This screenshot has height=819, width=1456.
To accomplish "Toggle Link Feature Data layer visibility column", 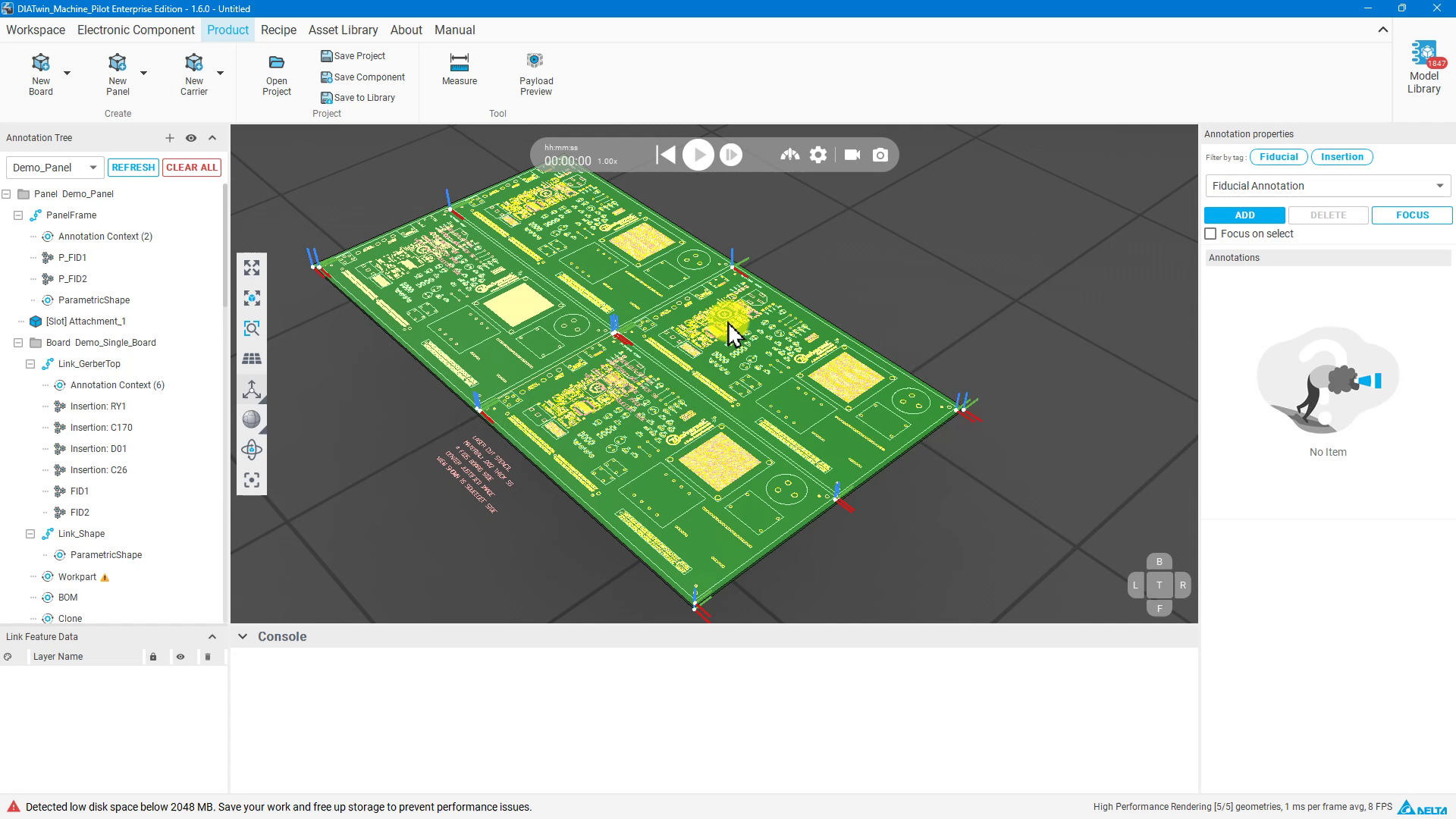I will pyautogui.click(x=180, y=657).
